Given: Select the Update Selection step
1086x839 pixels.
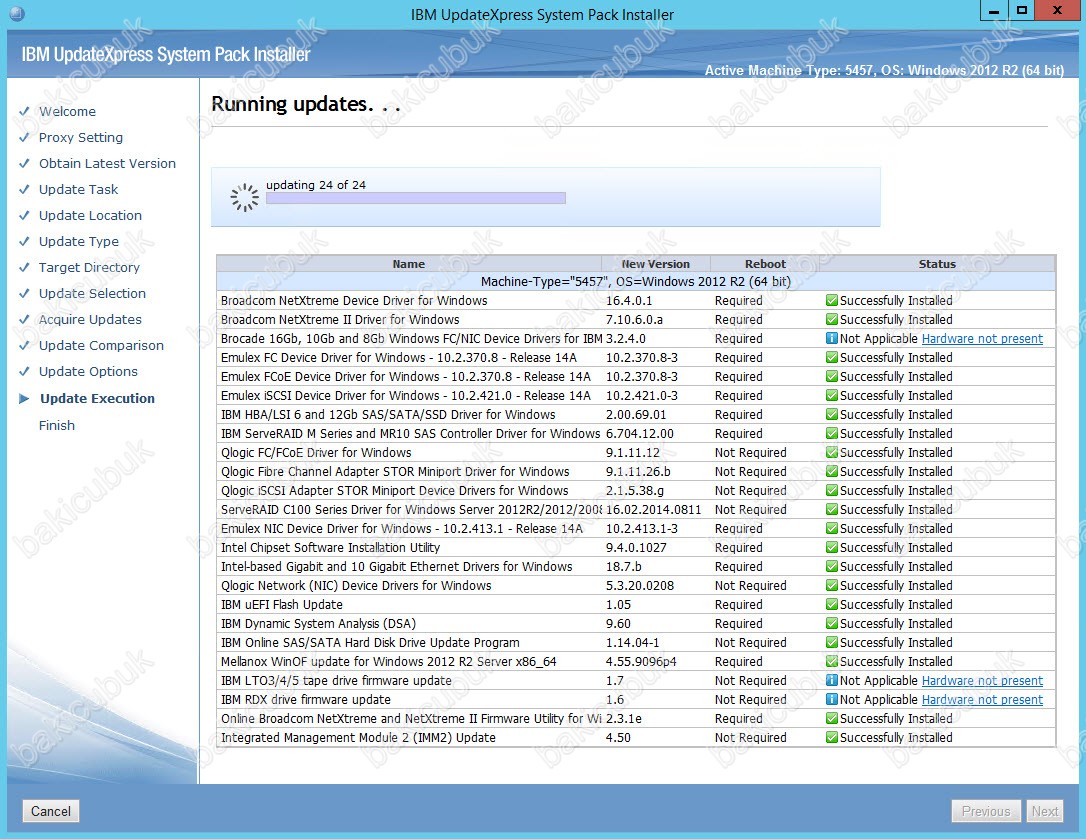Looking at the screenshot, I should (x=92, y=293).
